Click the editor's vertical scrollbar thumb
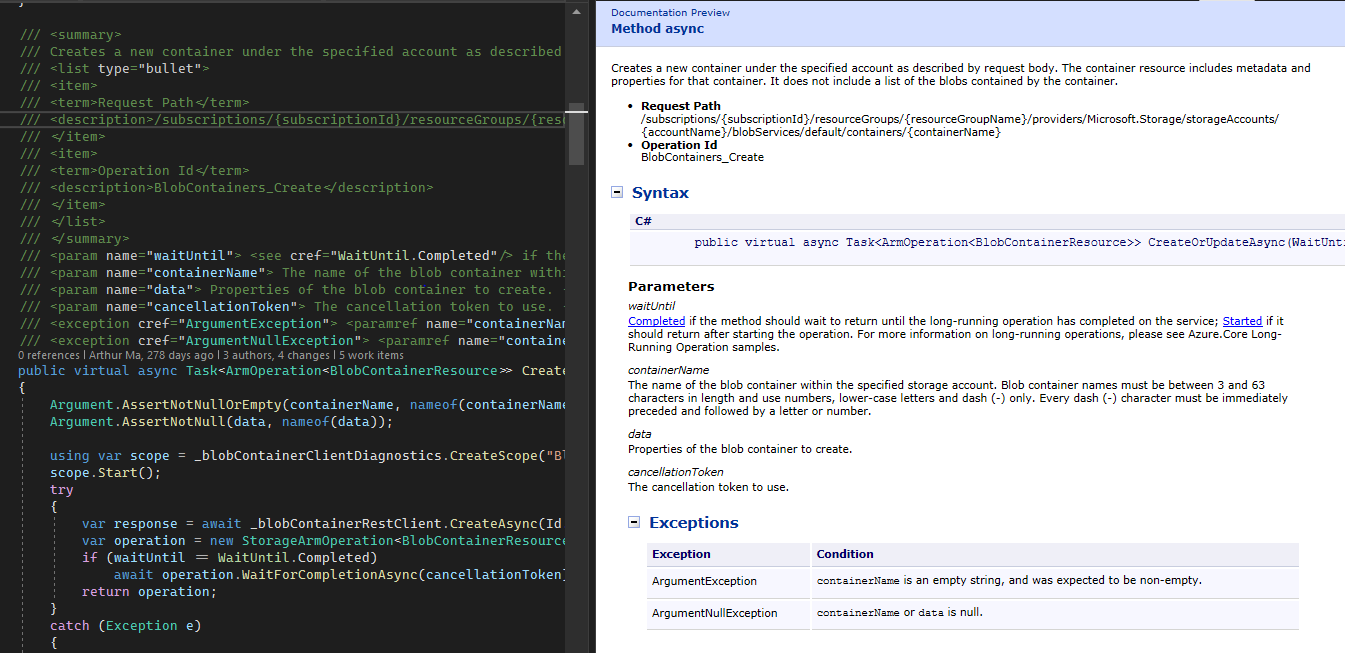Screen dimensions: 1345x653 click(575, 135)
